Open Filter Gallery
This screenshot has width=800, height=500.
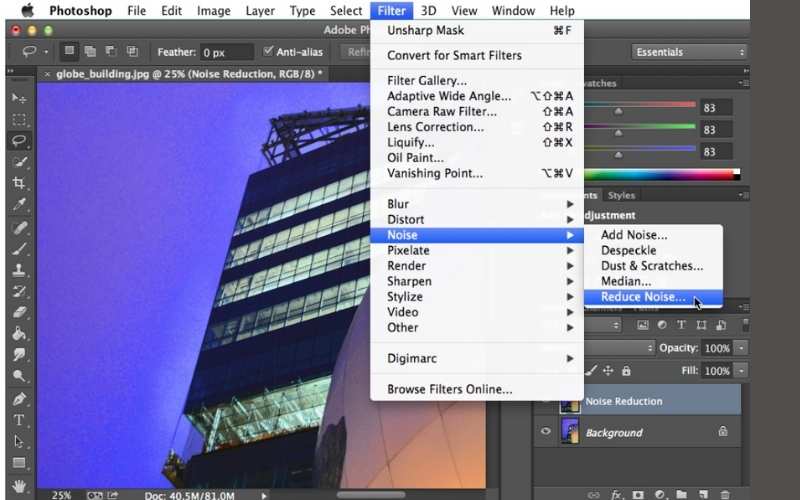tap(477, 81)
